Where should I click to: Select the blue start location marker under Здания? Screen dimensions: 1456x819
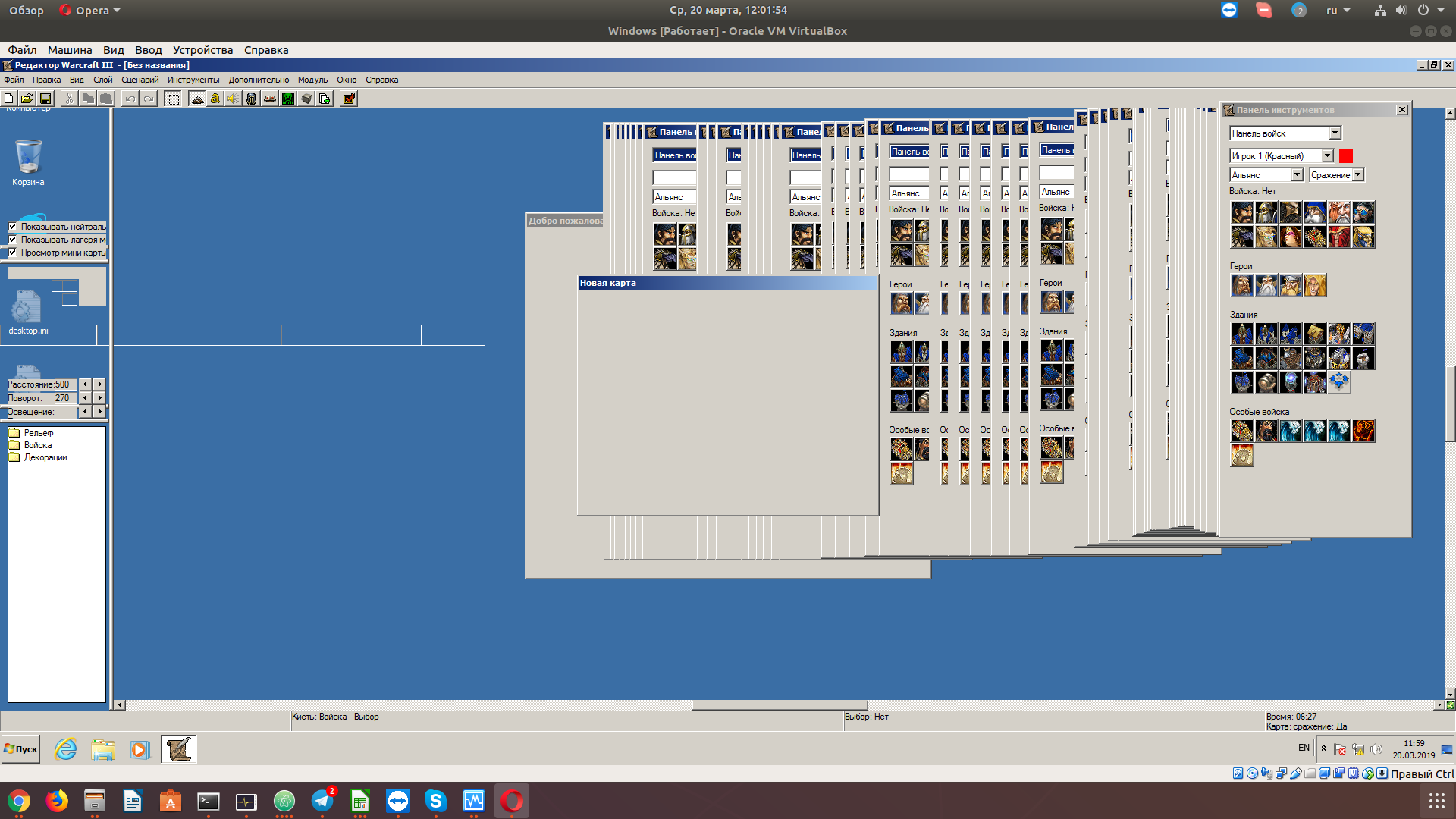(x=1339, y=382)
